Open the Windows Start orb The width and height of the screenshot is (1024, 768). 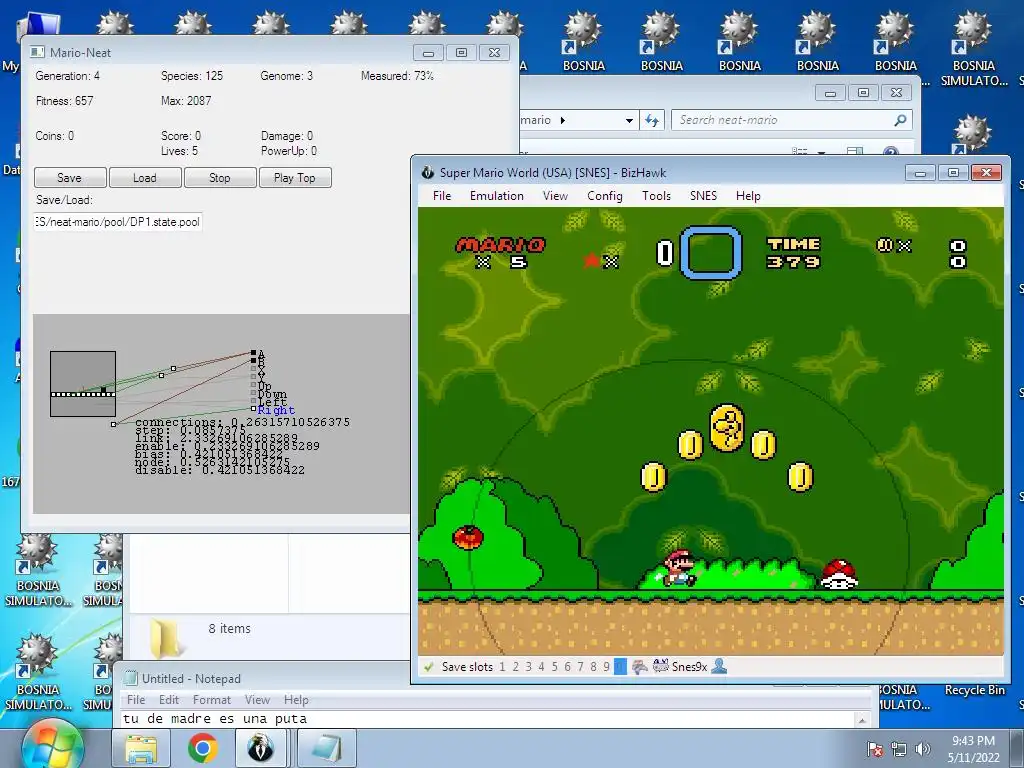[x=52, y=748]
